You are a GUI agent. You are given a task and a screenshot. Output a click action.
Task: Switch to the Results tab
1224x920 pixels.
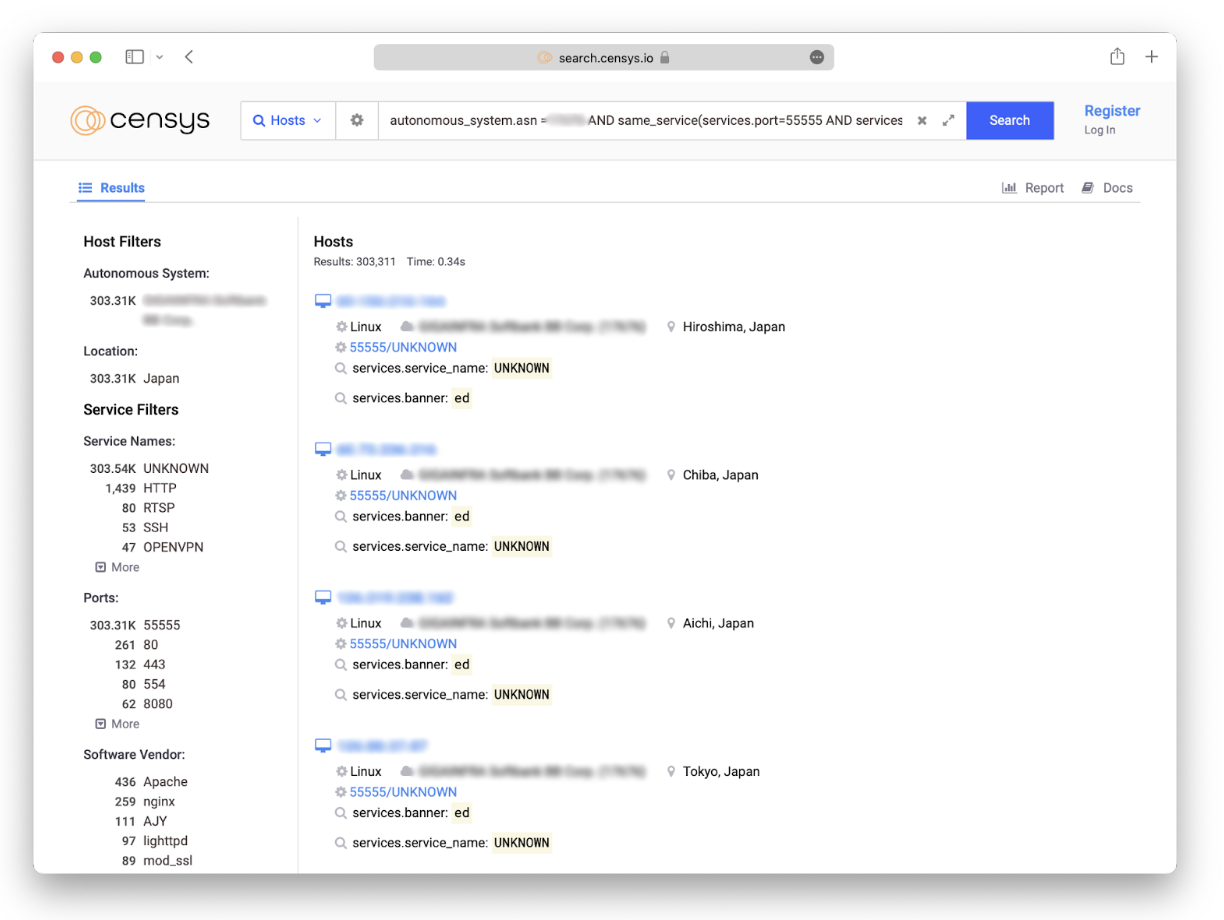[112, 188]
